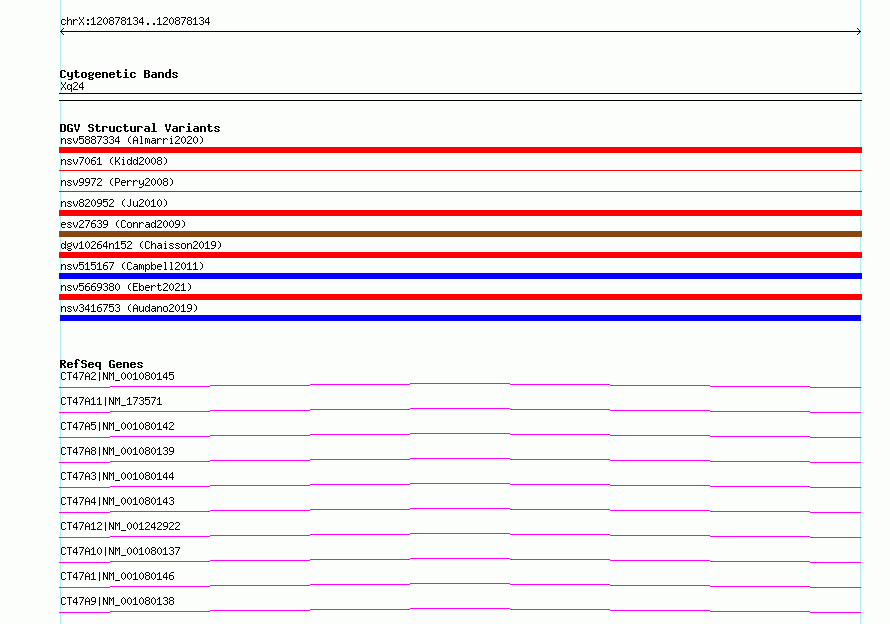The width and height of the screenshot is (890, 624).
Task: Open variant nsv820952 (Ju2010) label
Action: [x=114, y=203]
